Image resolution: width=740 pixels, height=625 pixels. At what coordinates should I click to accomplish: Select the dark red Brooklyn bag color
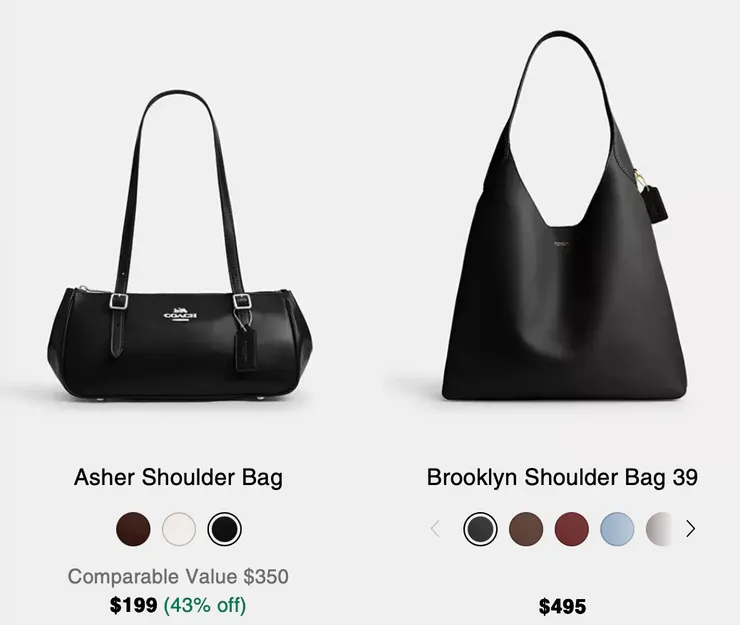[x=572, y=529]
